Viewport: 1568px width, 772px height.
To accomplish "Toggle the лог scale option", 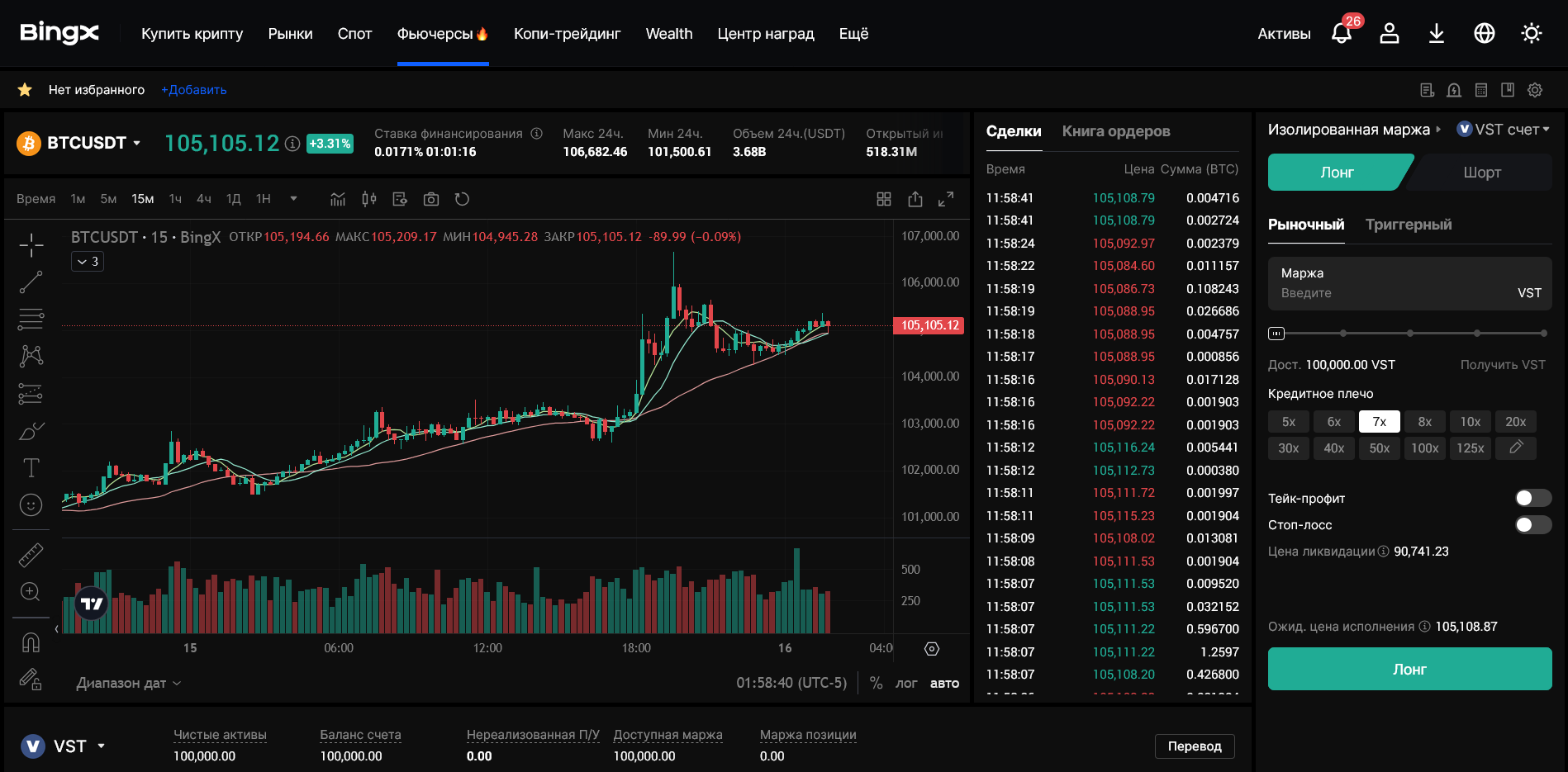I will [906, 683].
